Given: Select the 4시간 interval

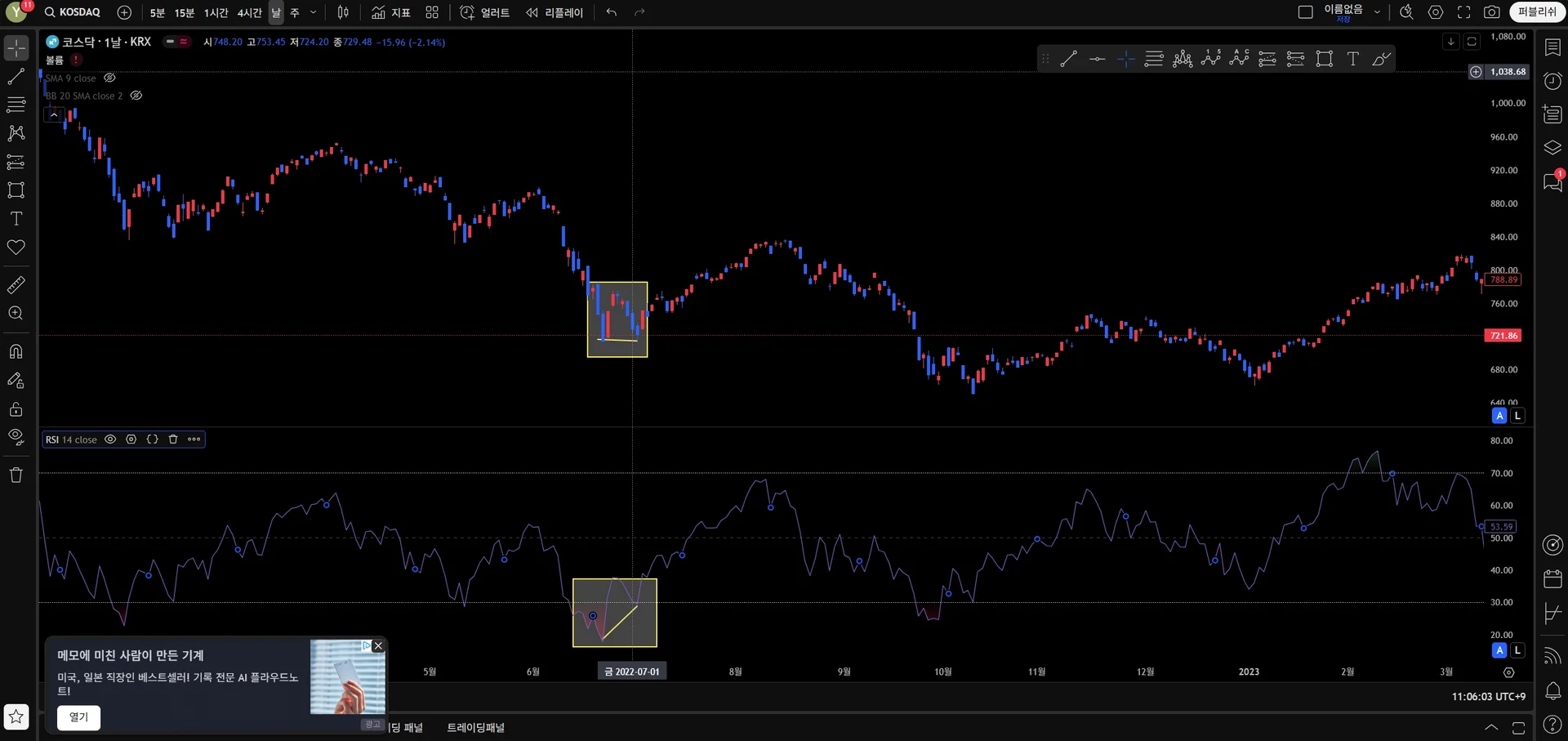Looking at the screenshot, I should click(250, 12).
